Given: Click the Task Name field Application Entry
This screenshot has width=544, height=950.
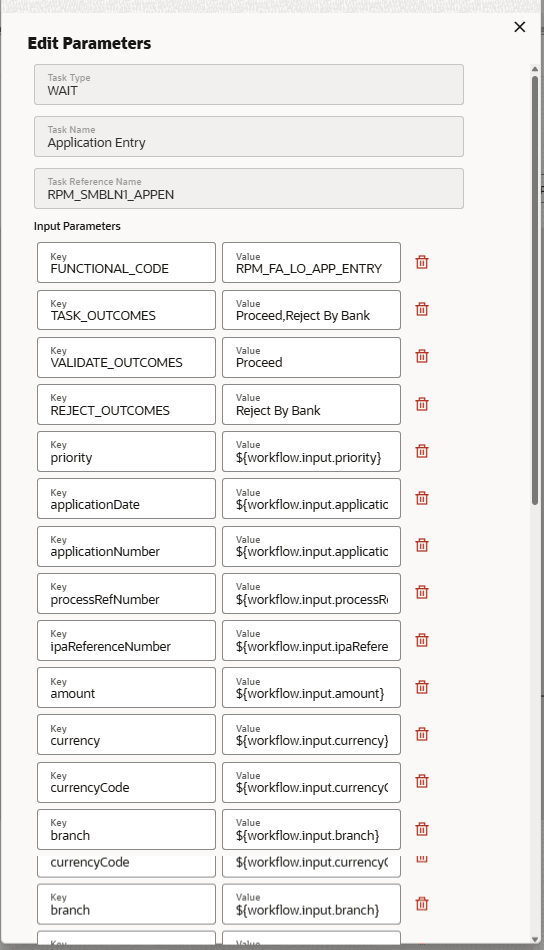Looking at the screenshot, I should [x=249, y=137].
